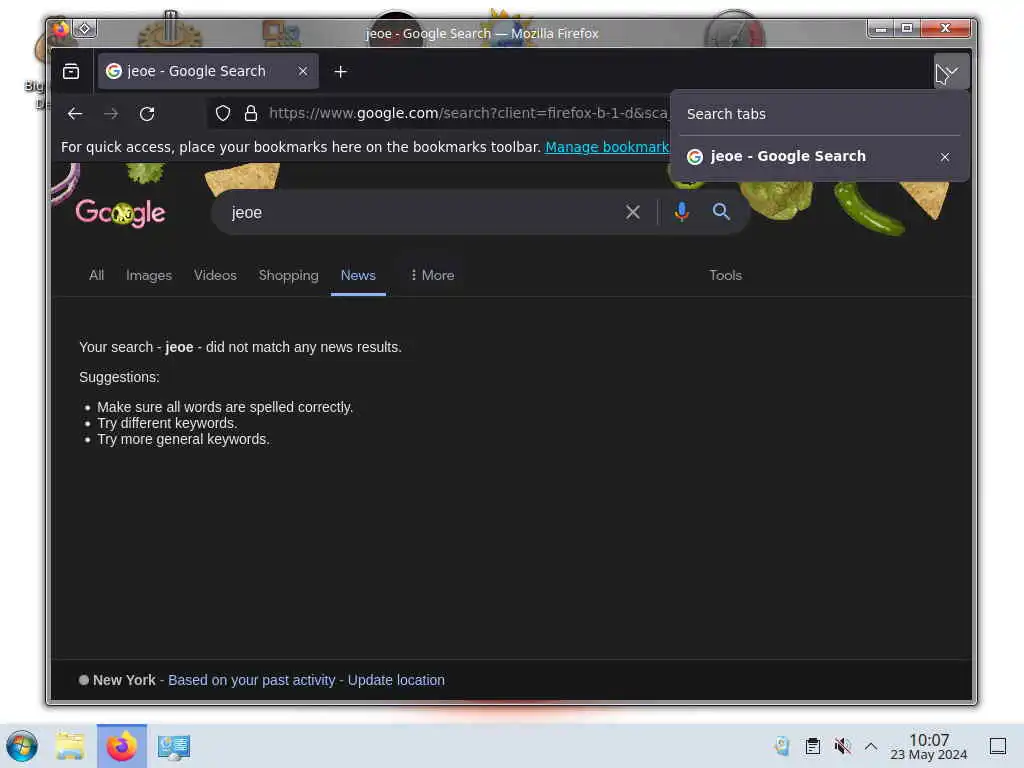Image resolution: width=1024 pixels, height=768 pixels.
Task: Click the New York location text
Action: [124, 680]
